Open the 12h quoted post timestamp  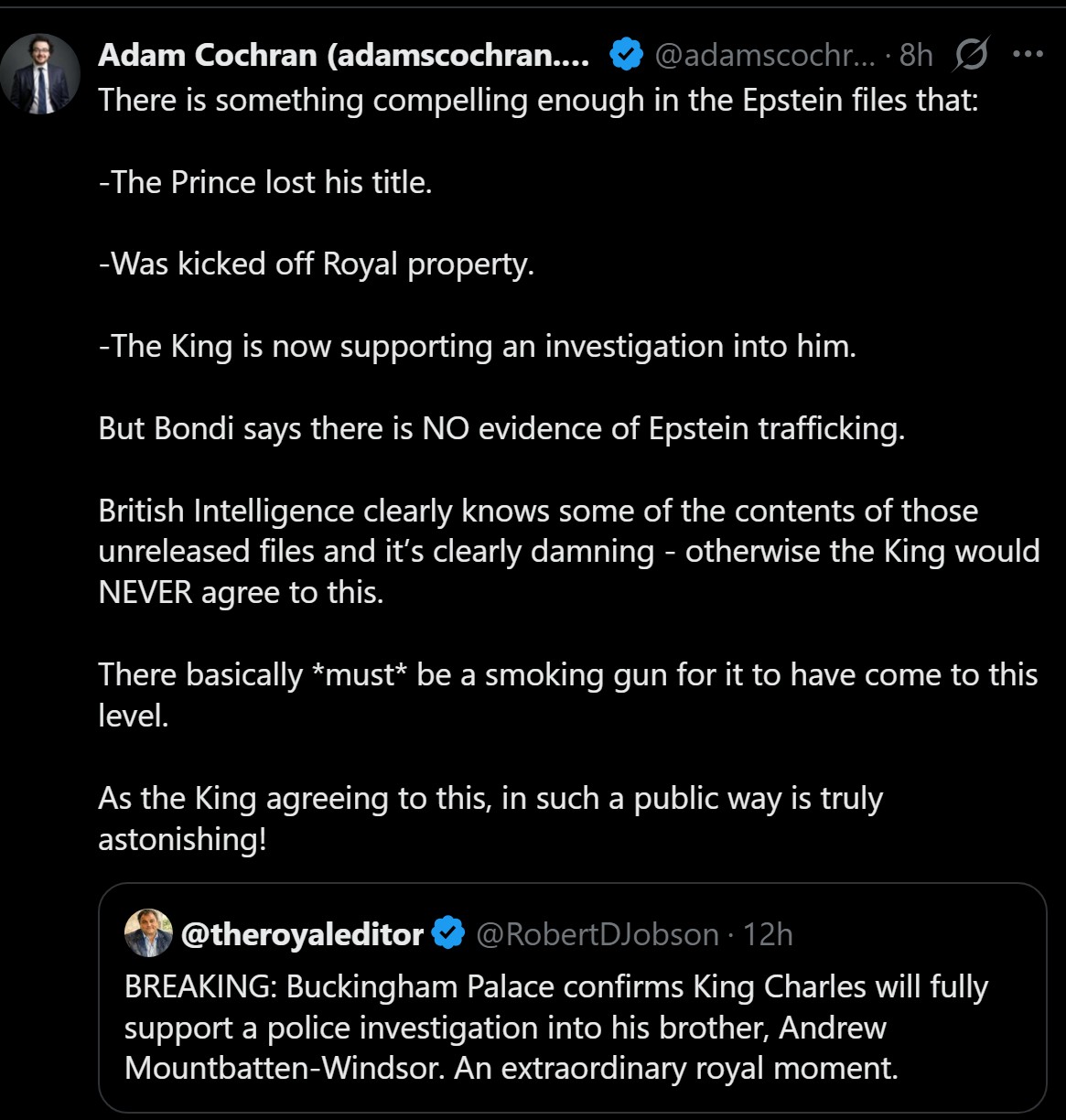pos(768,934)
